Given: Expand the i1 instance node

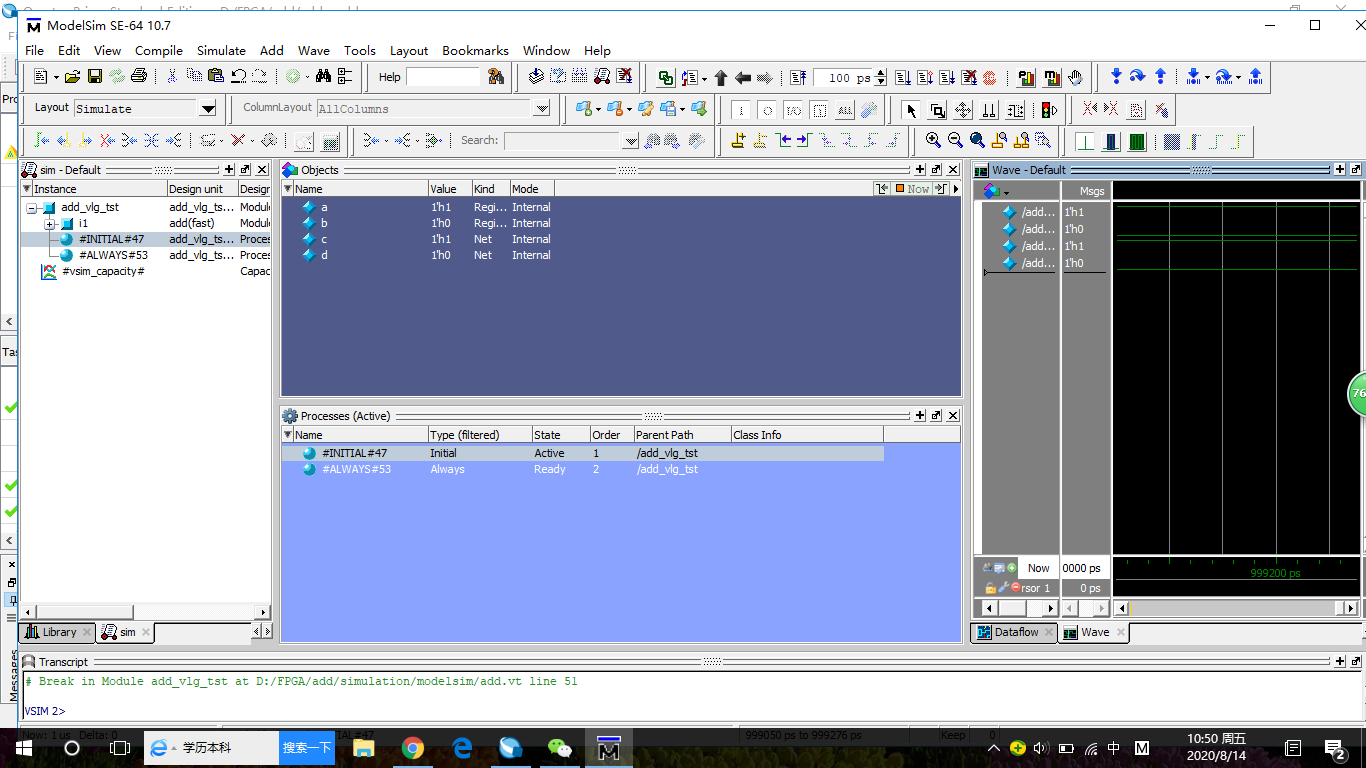Looking at the screenshot, I should click(x=50, y=224).
